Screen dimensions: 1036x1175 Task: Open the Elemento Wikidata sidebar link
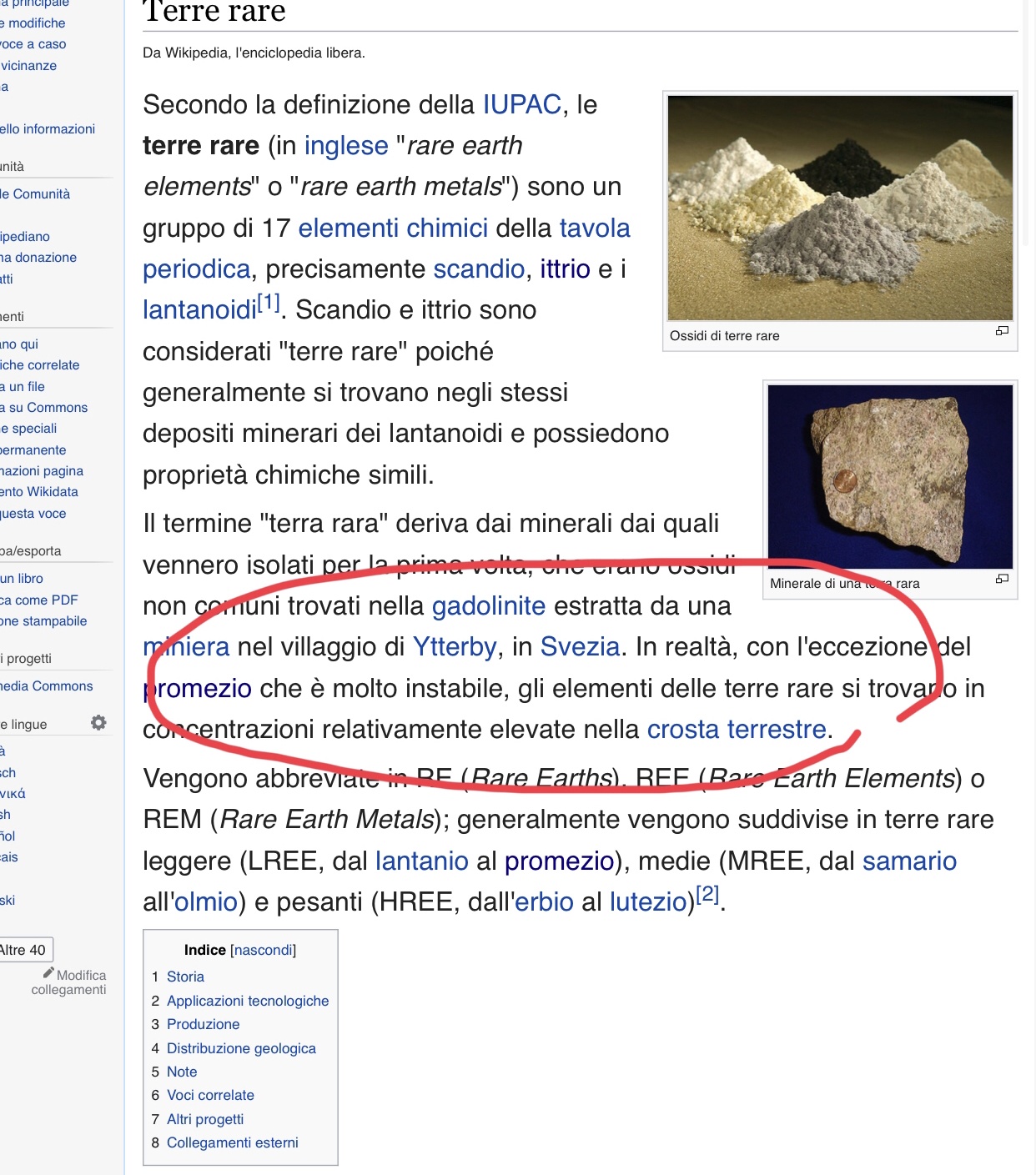39,492
